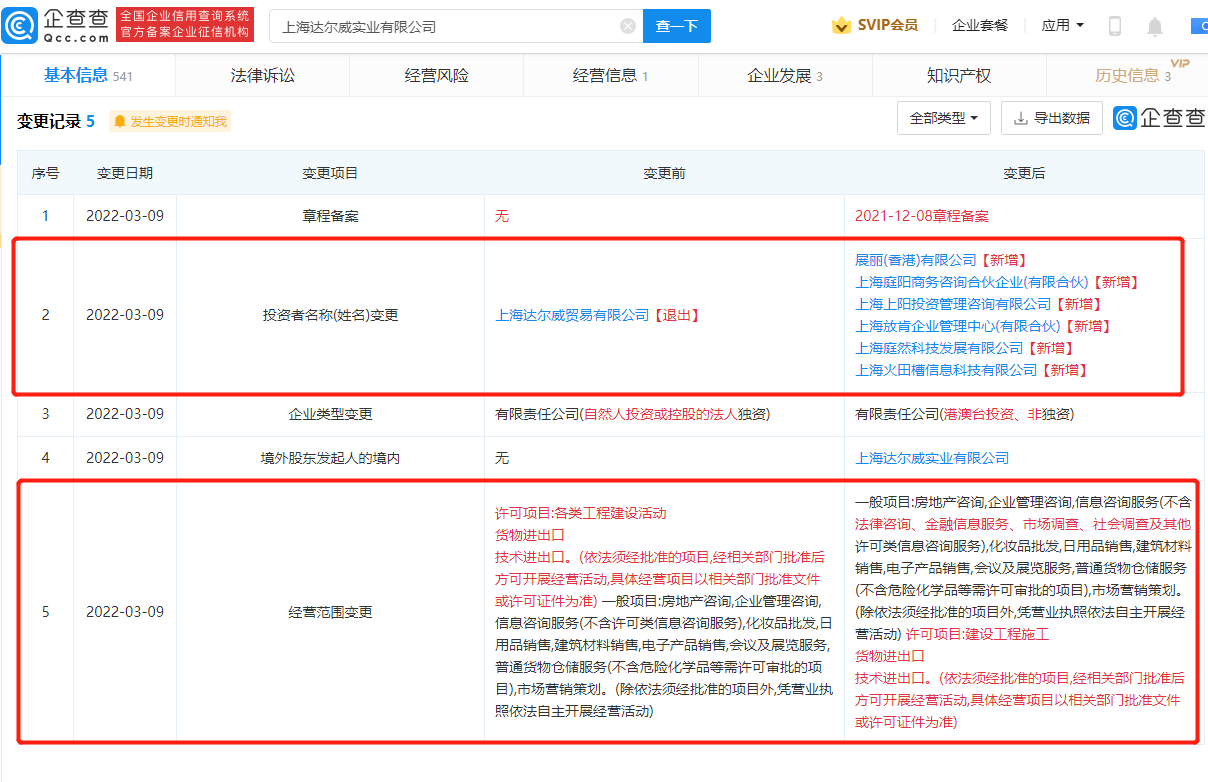Open 上海达尔威贸易有限公司 company link

point(572,315)
